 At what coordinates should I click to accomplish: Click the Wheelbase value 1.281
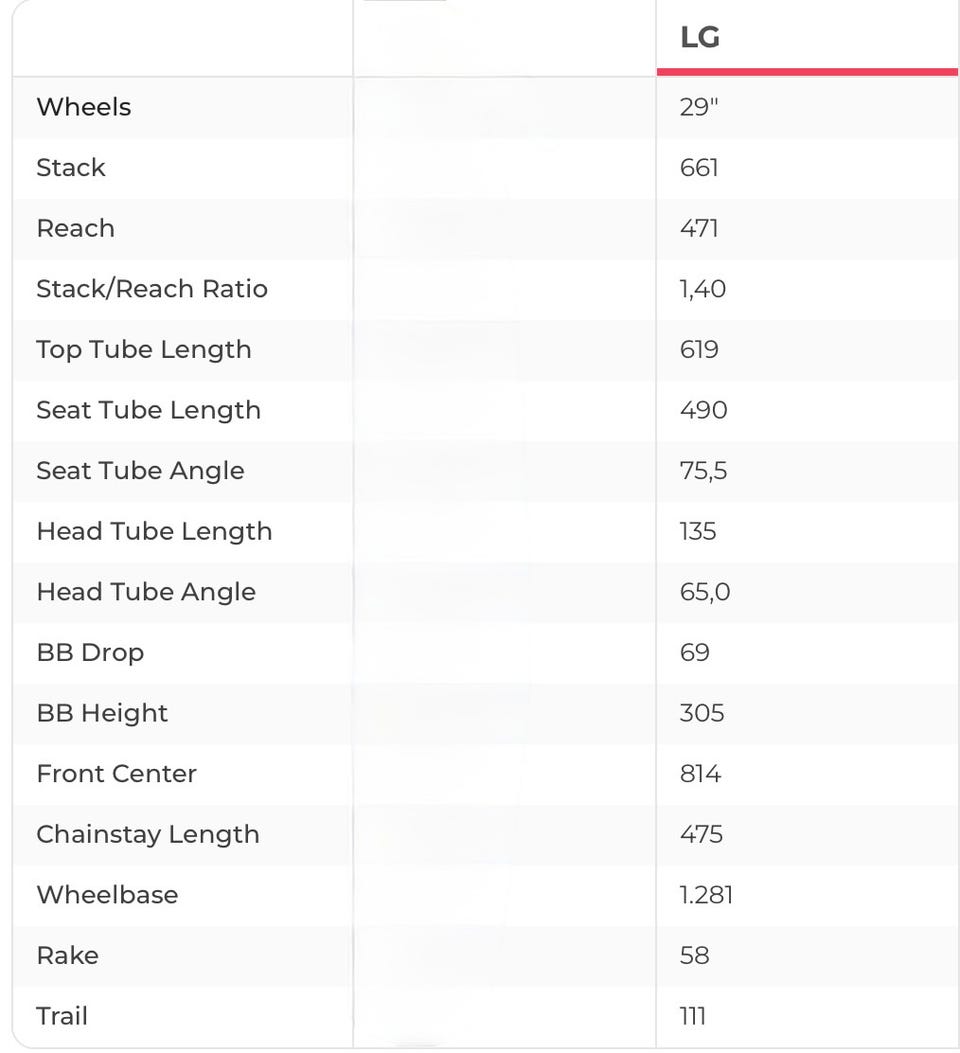pos(706,895)
